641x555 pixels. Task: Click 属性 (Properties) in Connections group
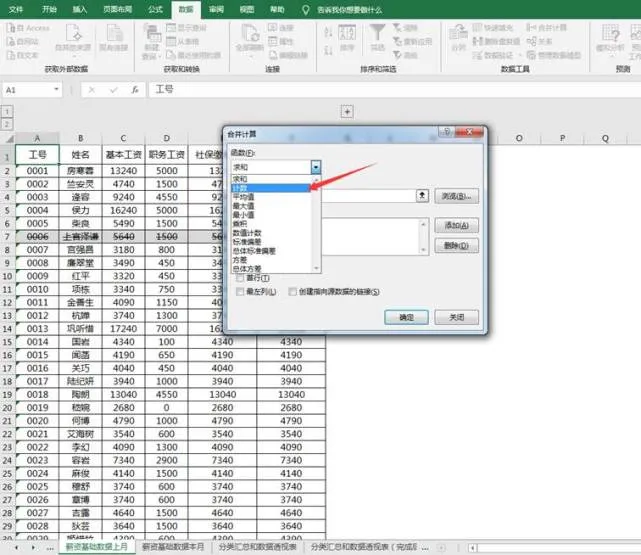pyautogui.click(x=273, y=41)
